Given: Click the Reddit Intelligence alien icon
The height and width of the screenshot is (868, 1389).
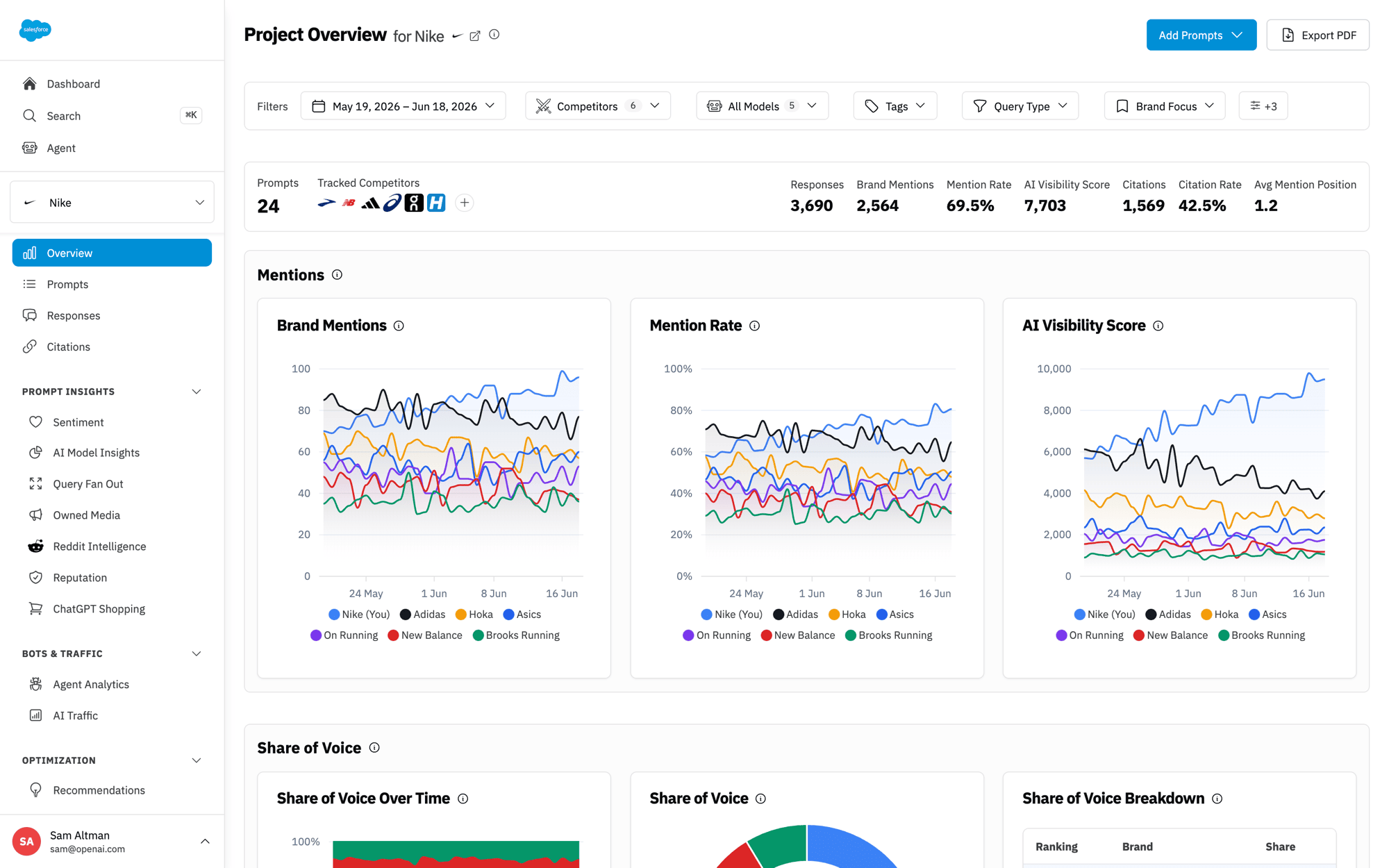Looking at the screenshot, I should tap(35, 546).
